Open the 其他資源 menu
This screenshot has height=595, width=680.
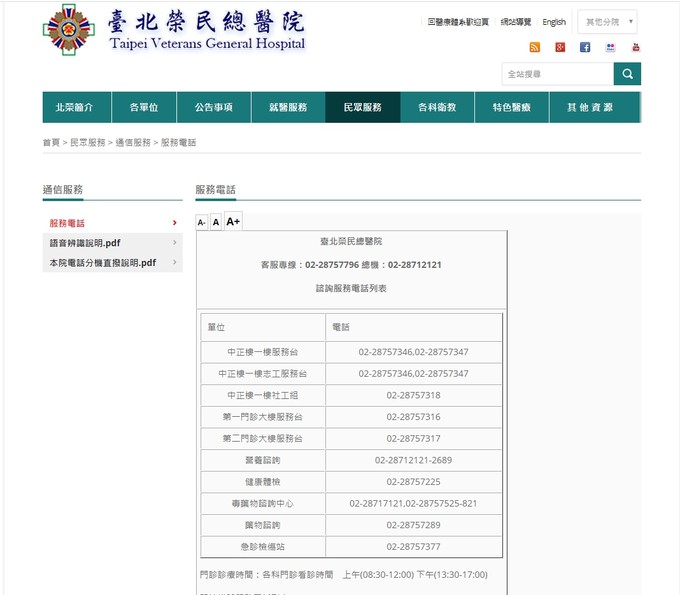click(595, 107)
